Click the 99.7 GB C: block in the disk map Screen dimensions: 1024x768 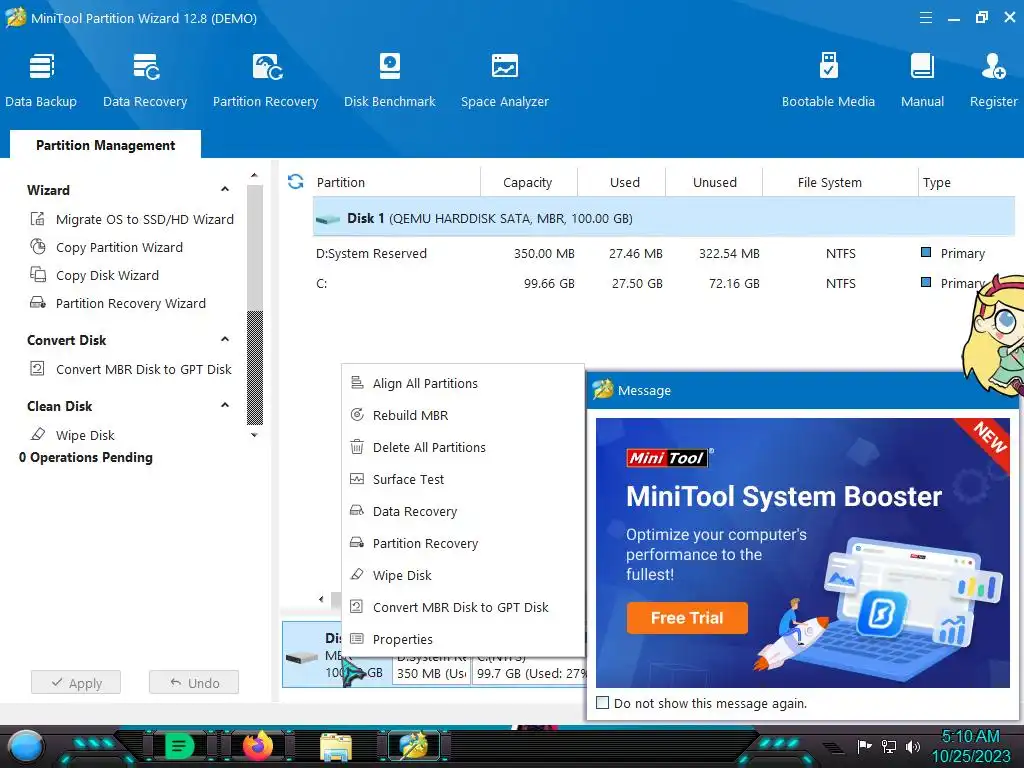tap(529, 670)
